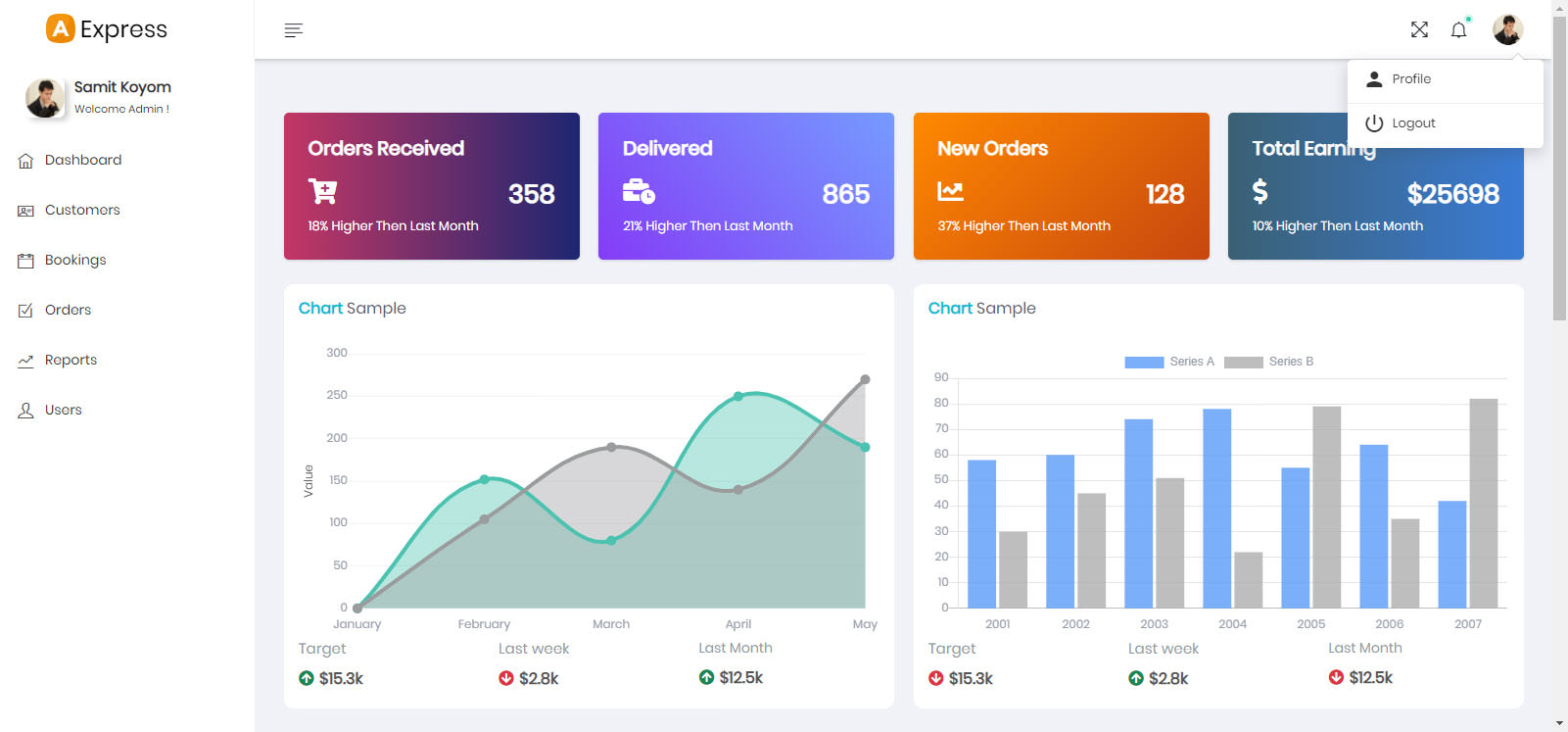Click '21% Higher Then Last Month' text
Image resolution: width=1568 pixels, height=732 pixels.
point(708,226)
